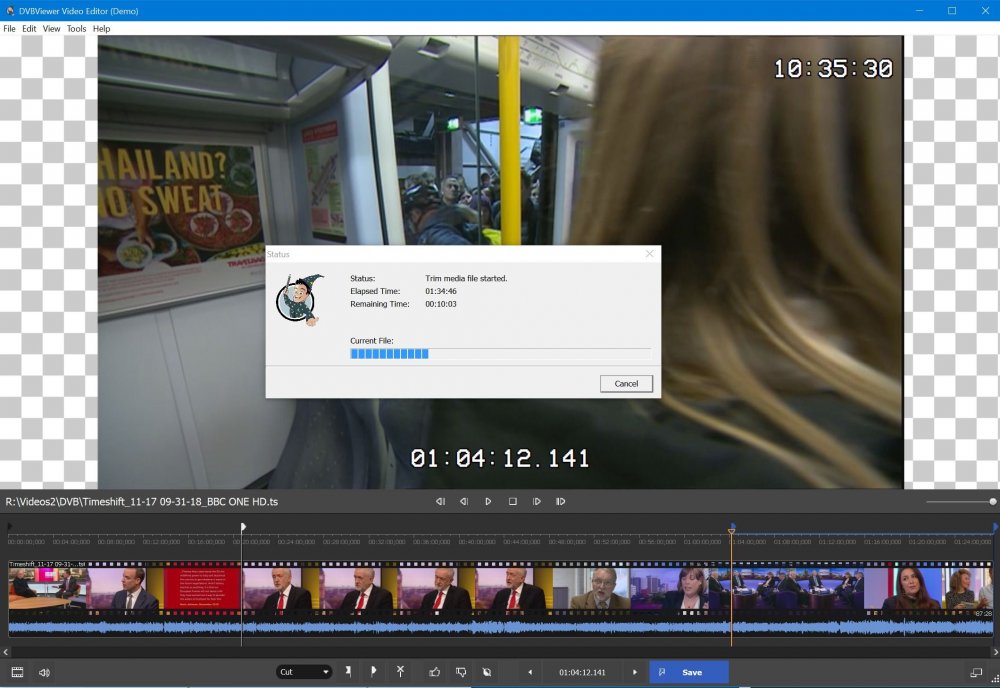Open the Cut mode dropdown
This screenshot has width=1000, height=688.
304,672
